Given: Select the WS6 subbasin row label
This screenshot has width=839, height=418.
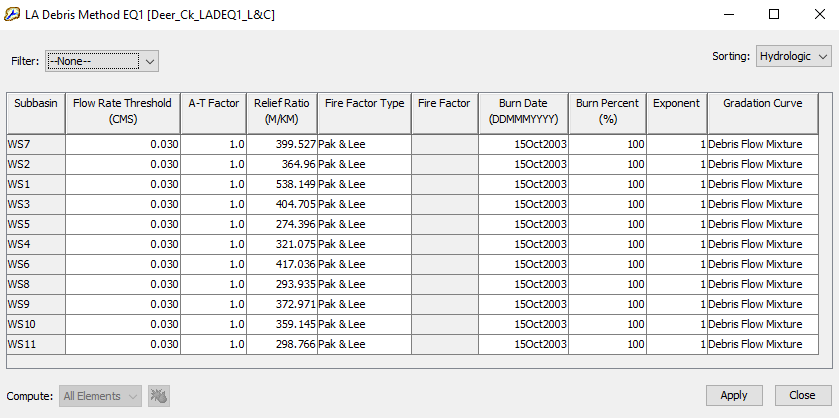Looking at the screenshot, I should [36, 264].
